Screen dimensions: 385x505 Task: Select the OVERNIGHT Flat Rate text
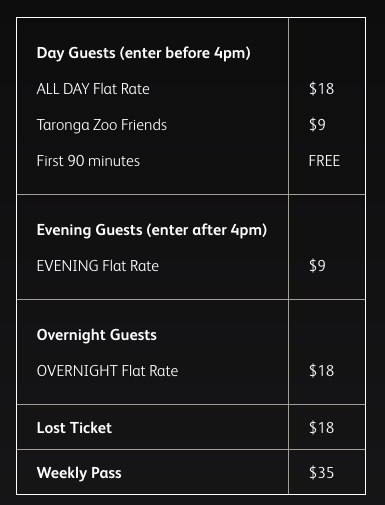107,371
